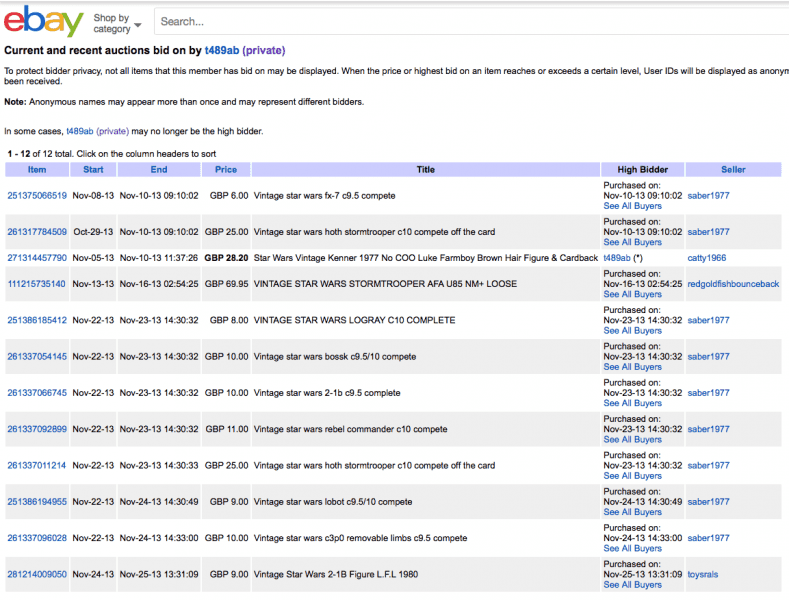Sort table by Start column header

pos(93,170)
